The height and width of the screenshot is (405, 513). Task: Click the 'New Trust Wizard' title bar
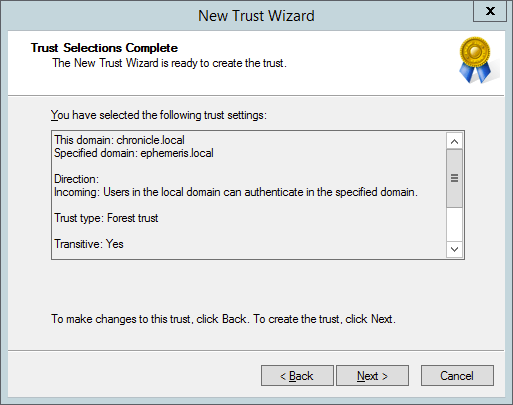(x=256, y=16)
